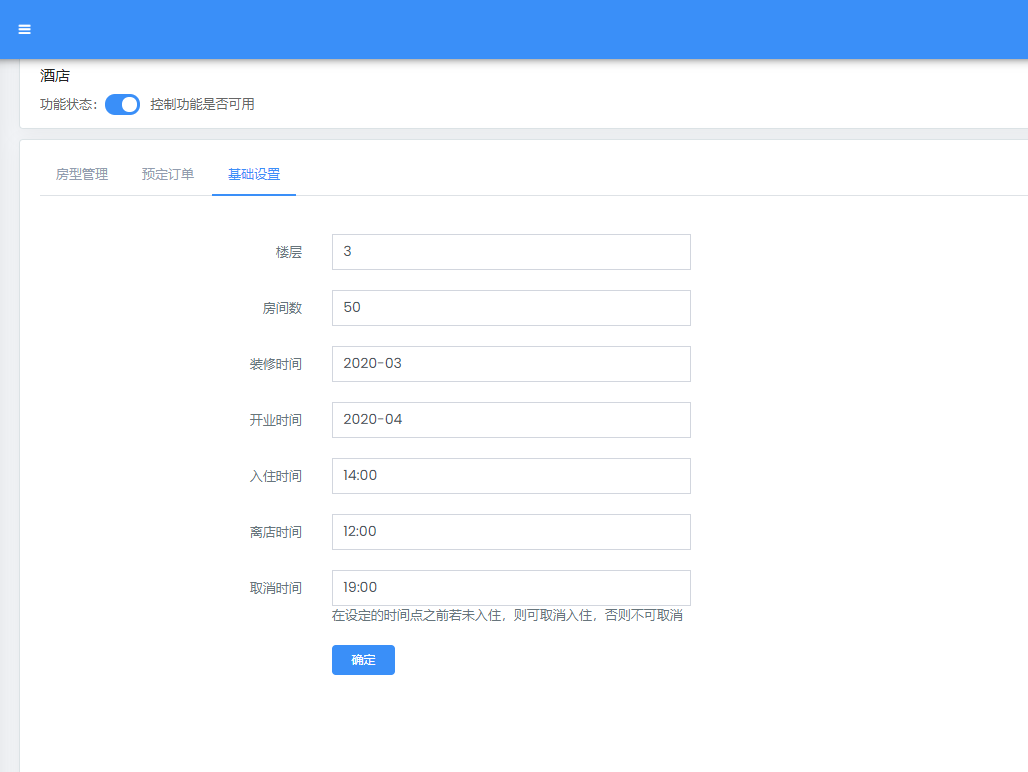This screenshot has height=772, width=1028.
Task: Click the 楼层 input field showing 3
Action: [x=511, y=252]
